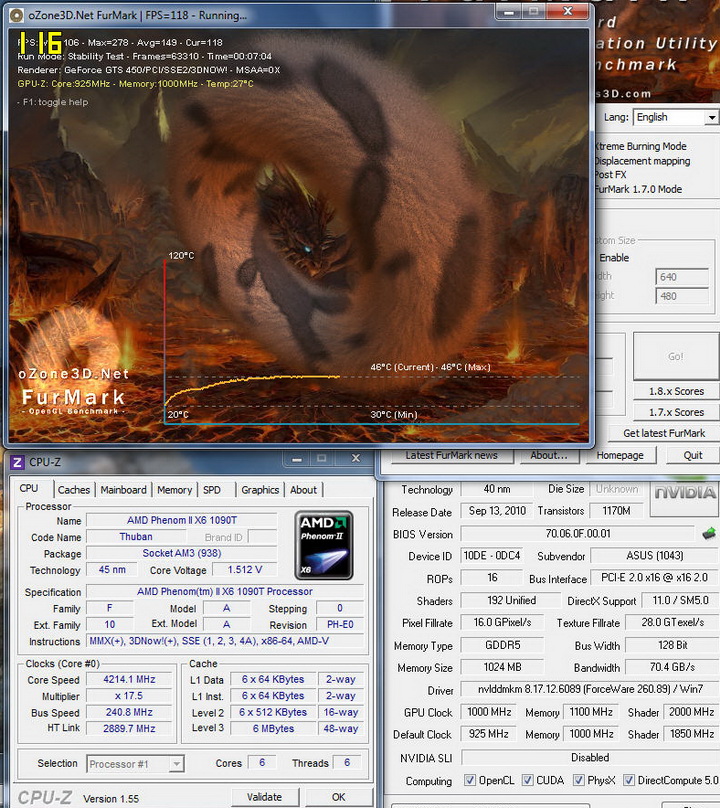Open the Memory tab in CPU-Z
720x808 pixels.
[175, 490]
